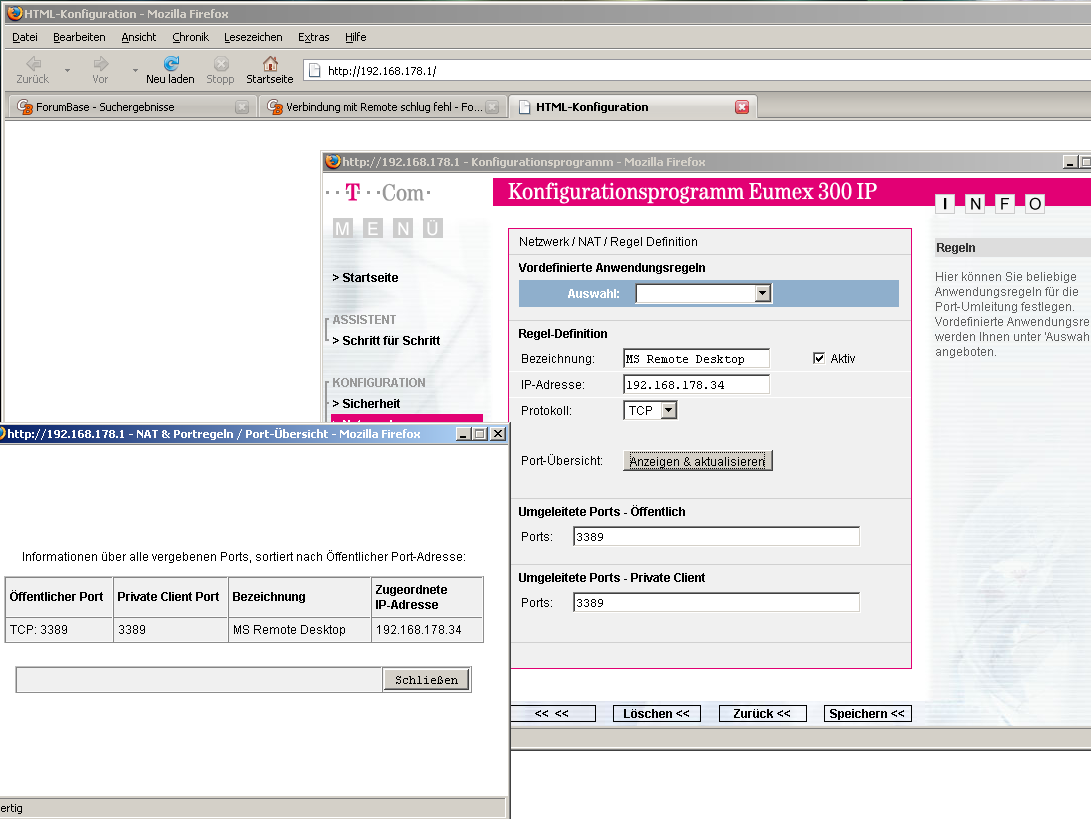The image size is (1091, 819).
Task: Click the Regeln heading in info panel
Action: 955,248
